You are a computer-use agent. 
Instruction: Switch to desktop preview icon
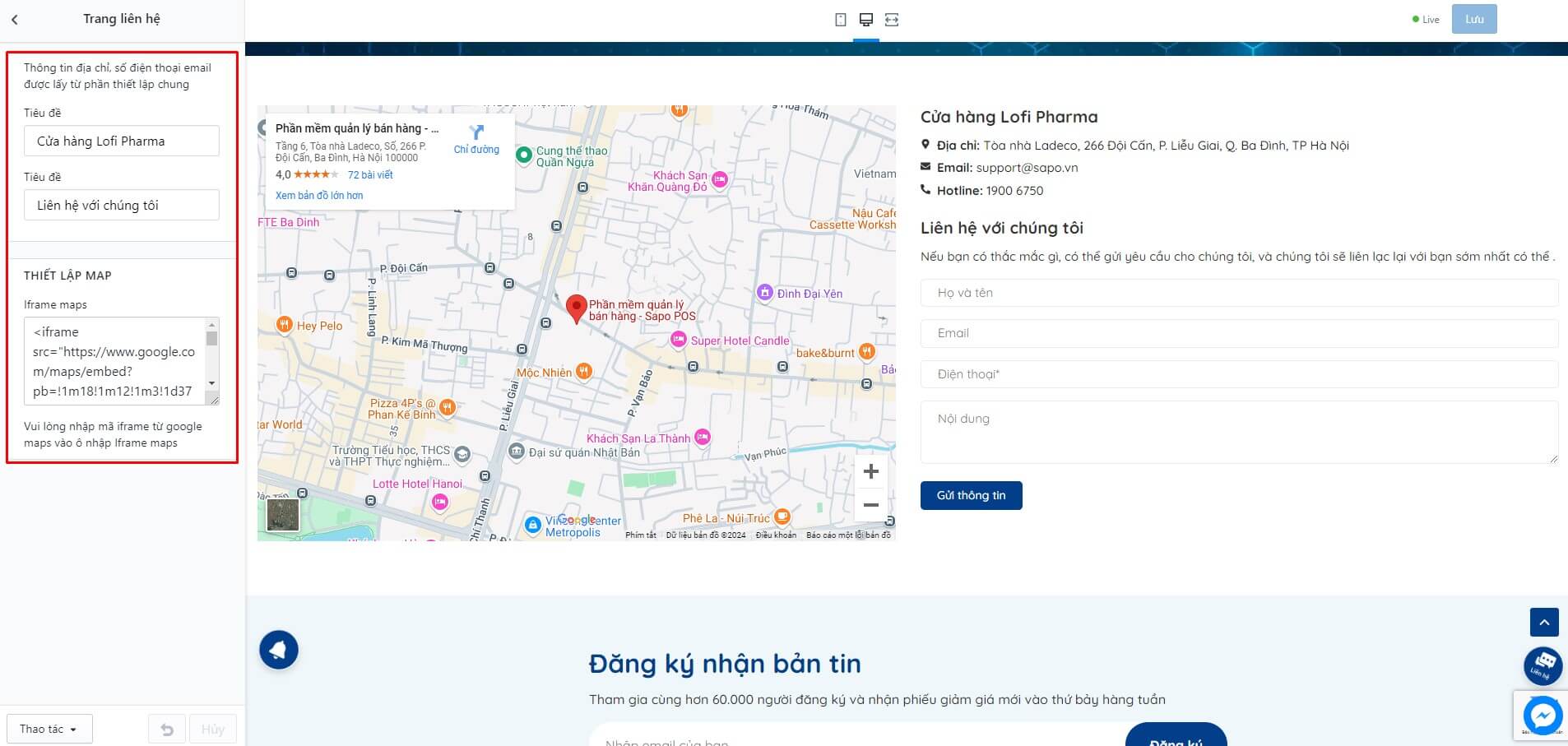(x=865, y=20)
